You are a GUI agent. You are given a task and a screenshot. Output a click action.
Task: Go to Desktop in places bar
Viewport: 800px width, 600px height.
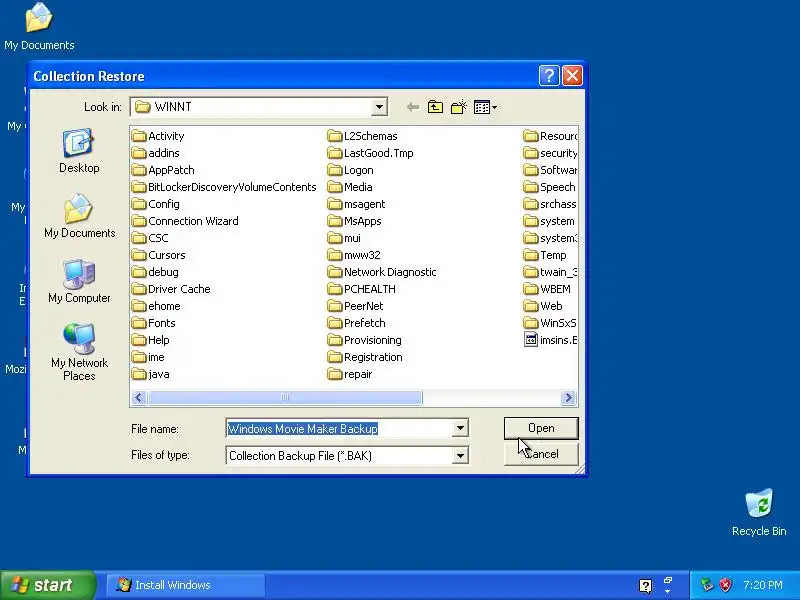[x=79, y=151]
